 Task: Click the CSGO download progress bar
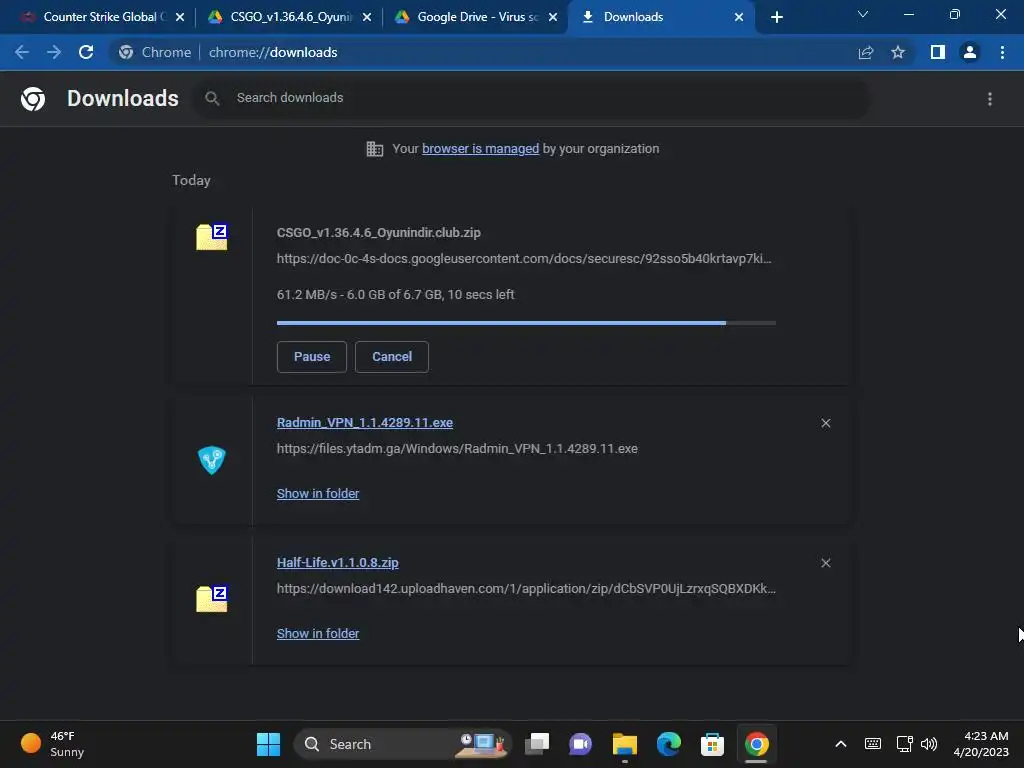(526, 323)
